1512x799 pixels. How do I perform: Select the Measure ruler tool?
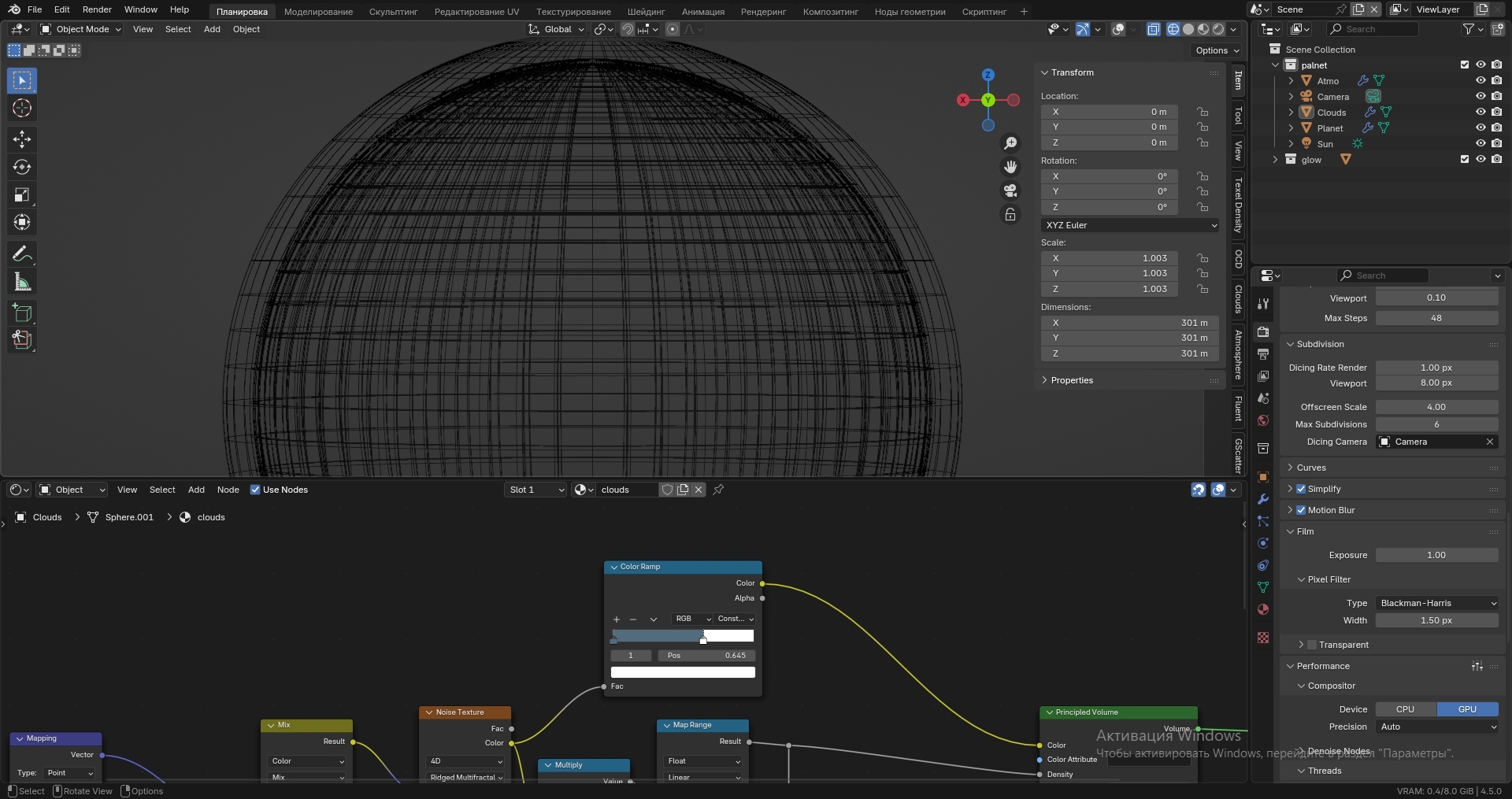[x=22, y=283]
